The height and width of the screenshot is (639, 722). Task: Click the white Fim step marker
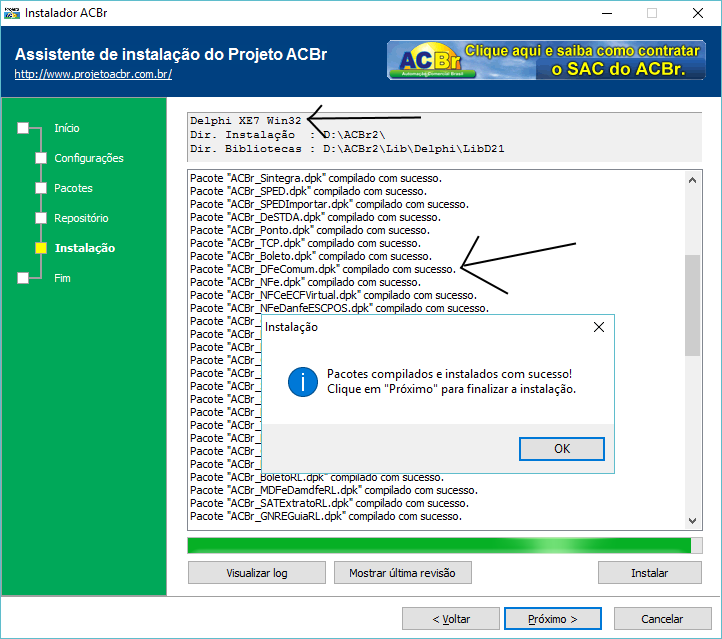tap(23, 278)
